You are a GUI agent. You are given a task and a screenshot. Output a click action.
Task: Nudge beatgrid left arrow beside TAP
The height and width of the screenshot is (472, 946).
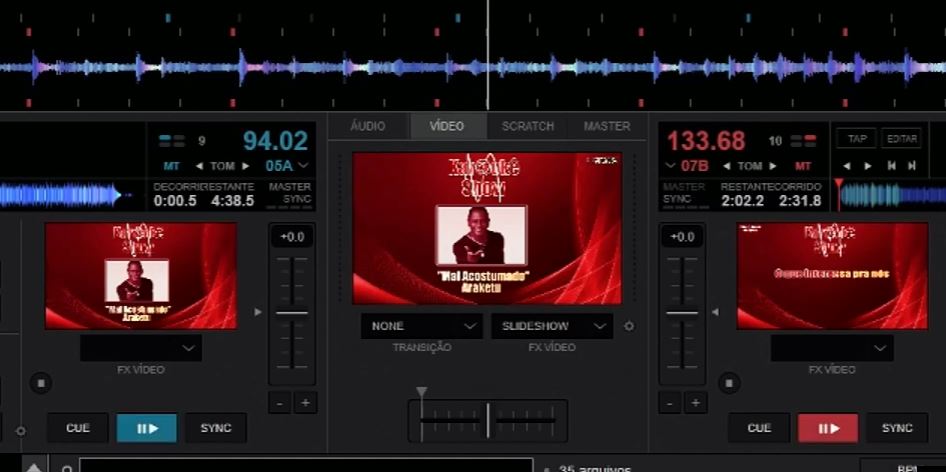click(846, 166)
